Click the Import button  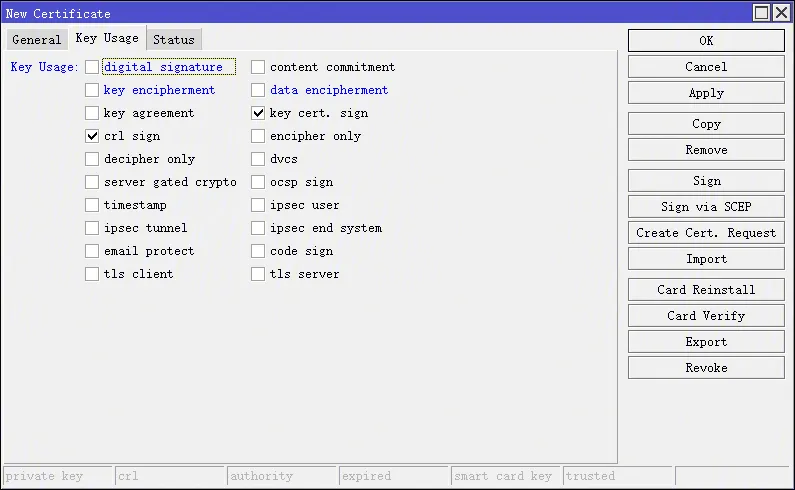click(x=706, y=259)
